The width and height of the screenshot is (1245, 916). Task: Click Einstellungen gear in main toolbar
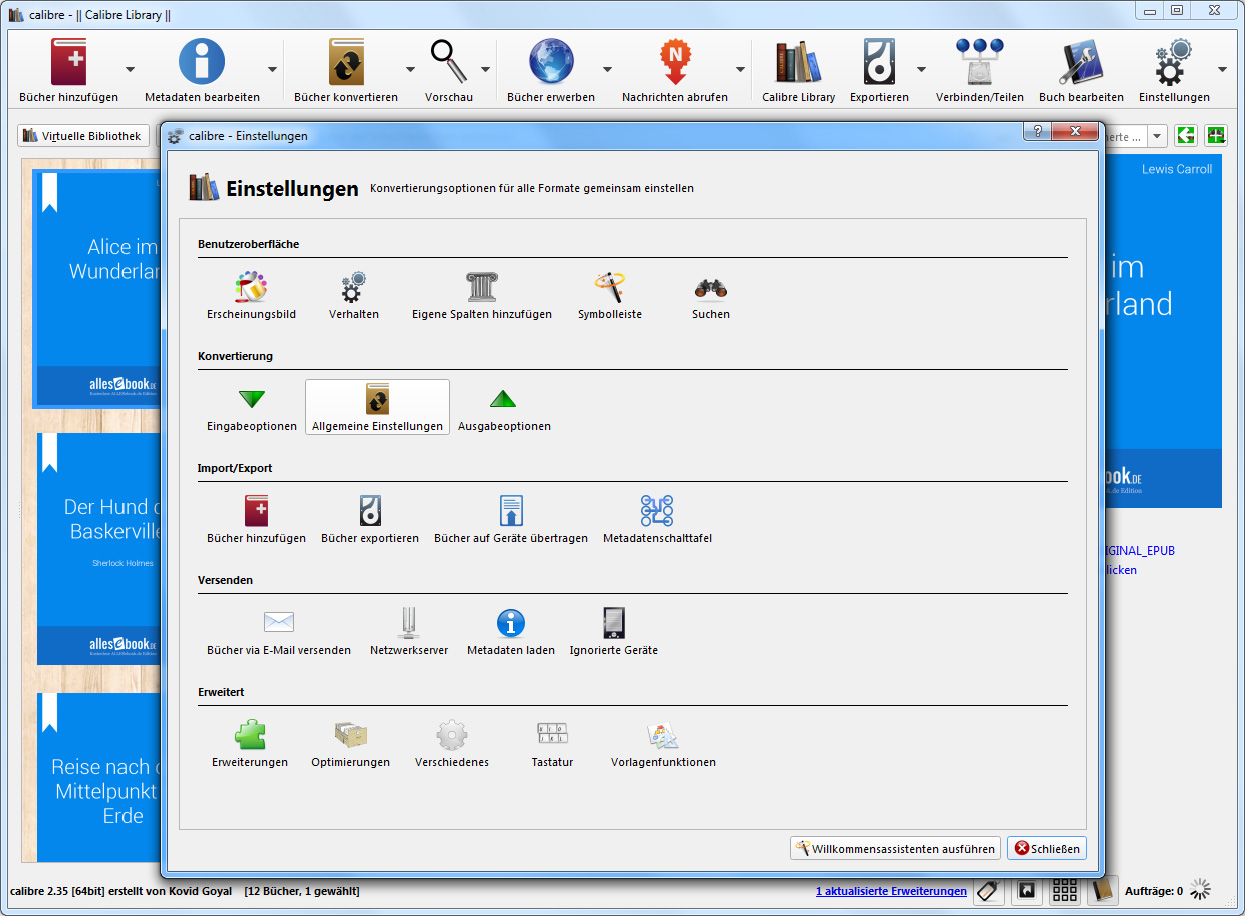1174,70
